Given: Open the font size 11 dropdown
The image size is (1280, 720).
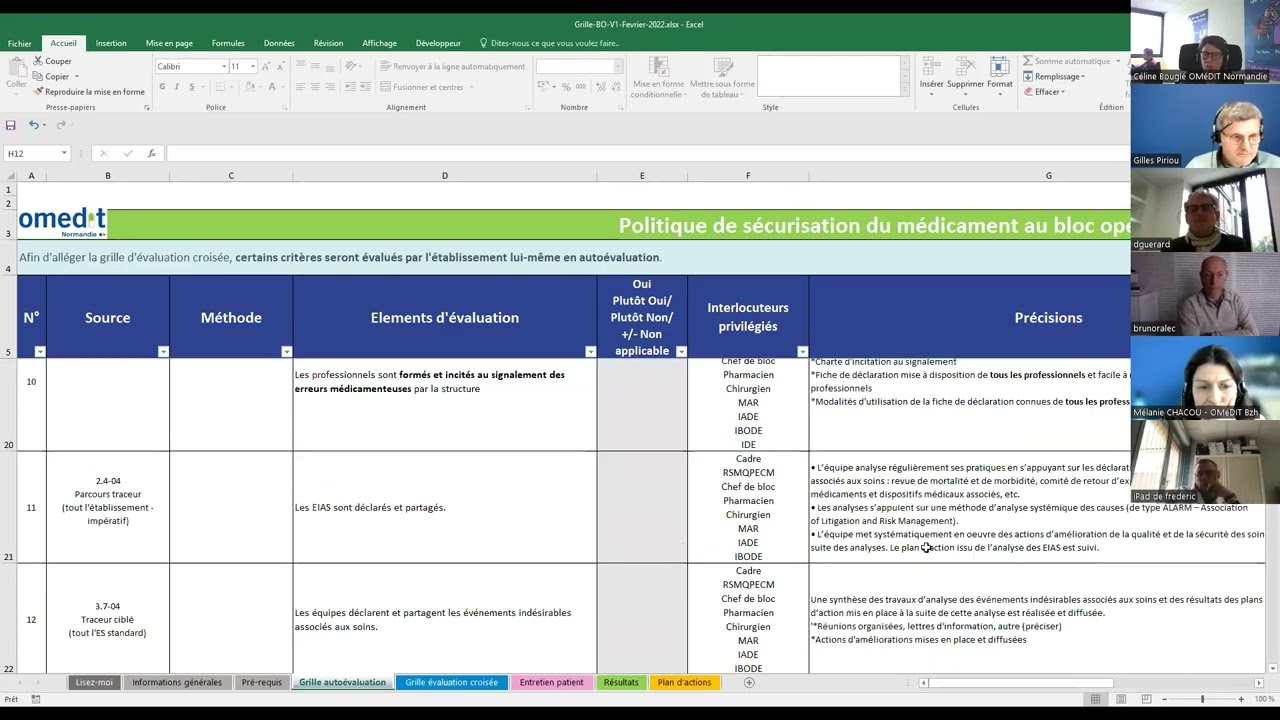Looking at the screenshot, I should click(x=252, y=67).
